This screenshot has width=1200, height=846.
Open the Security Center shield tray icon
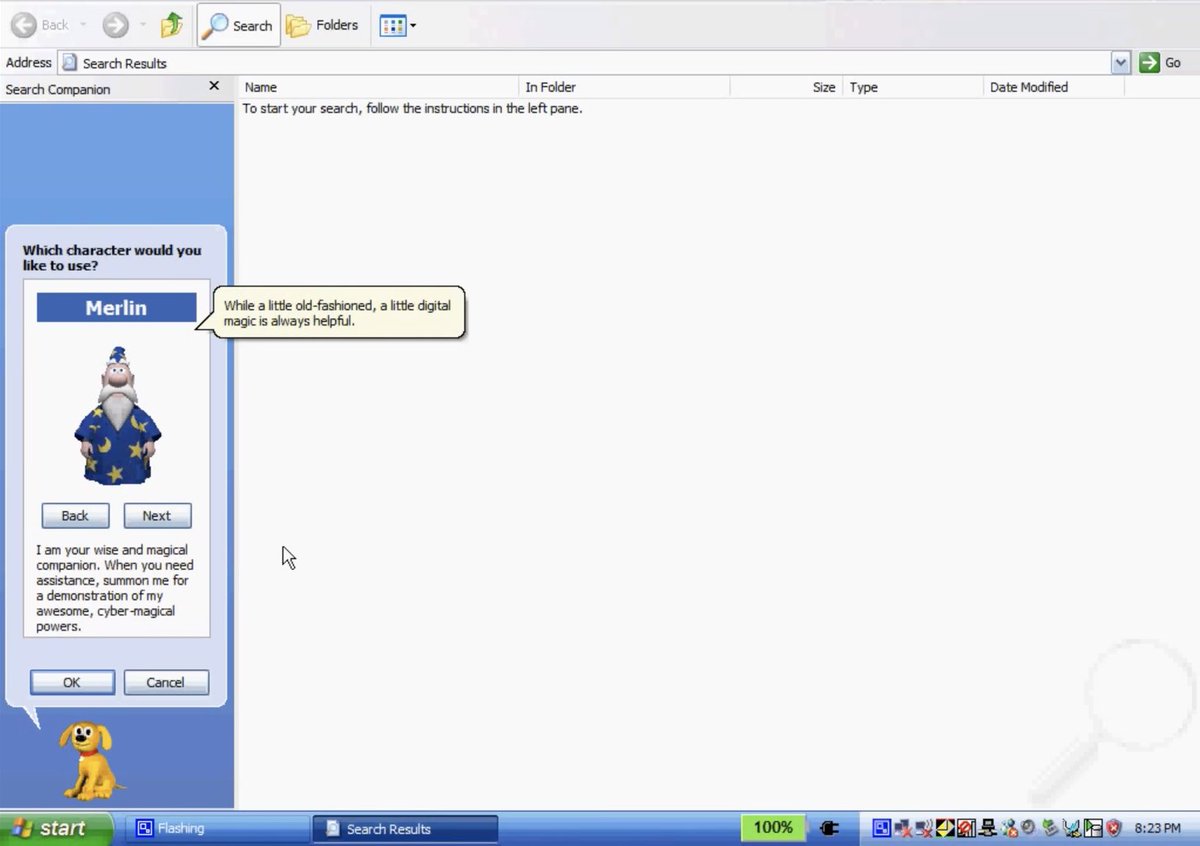(1114, 828)
